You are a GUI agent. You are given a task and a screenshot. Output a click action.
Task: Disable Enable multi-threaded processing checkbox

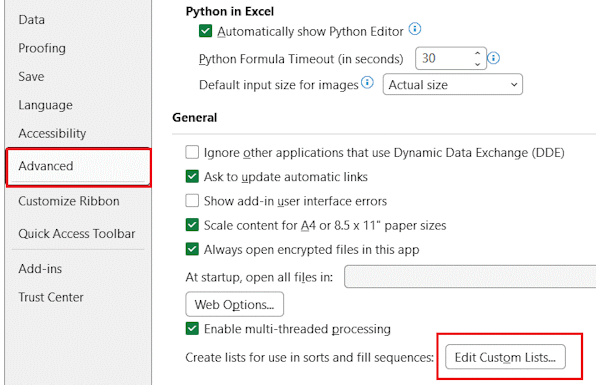point(192,328)
